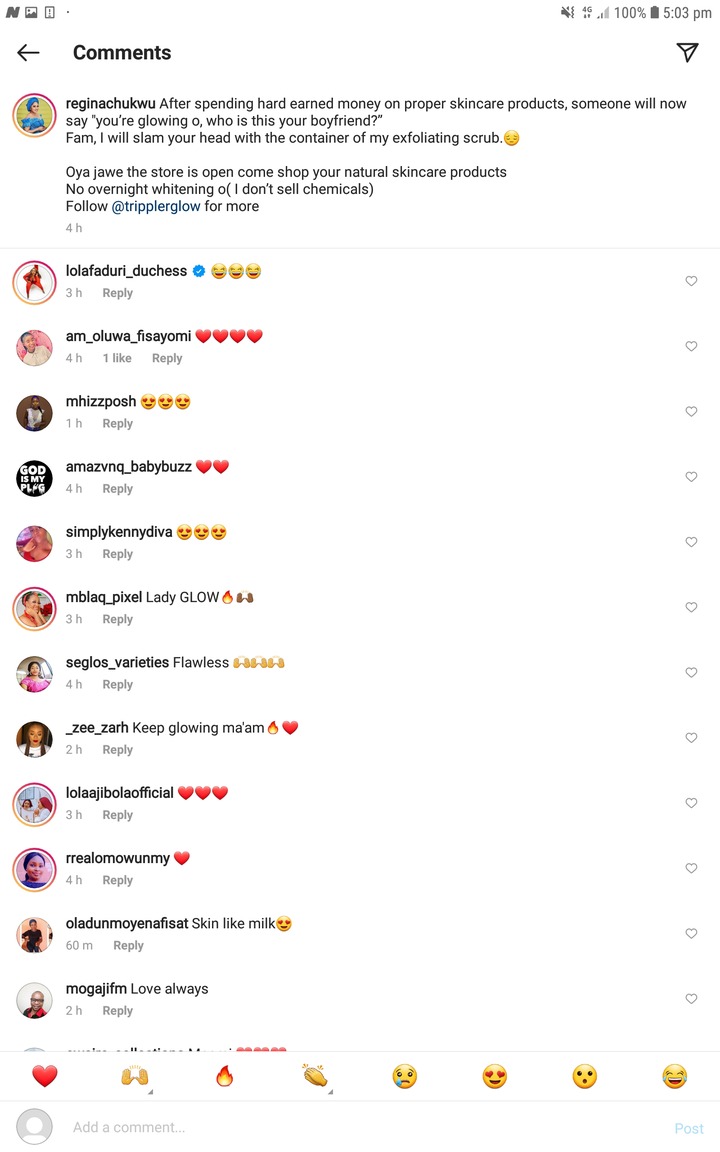Reply to _zee_zarh's comment
Screen dimensions: 720x1152
click(x=118, y=749)
